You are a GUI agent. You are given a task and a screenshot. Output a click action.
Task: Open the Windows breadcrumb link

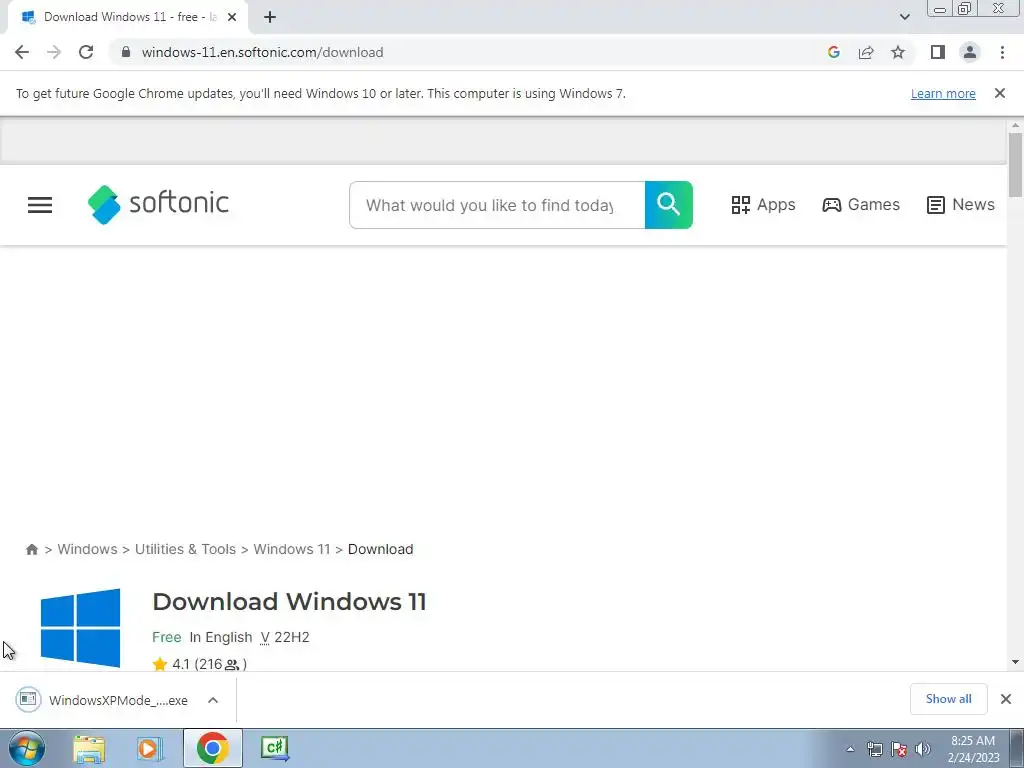[x=88, y=549]
